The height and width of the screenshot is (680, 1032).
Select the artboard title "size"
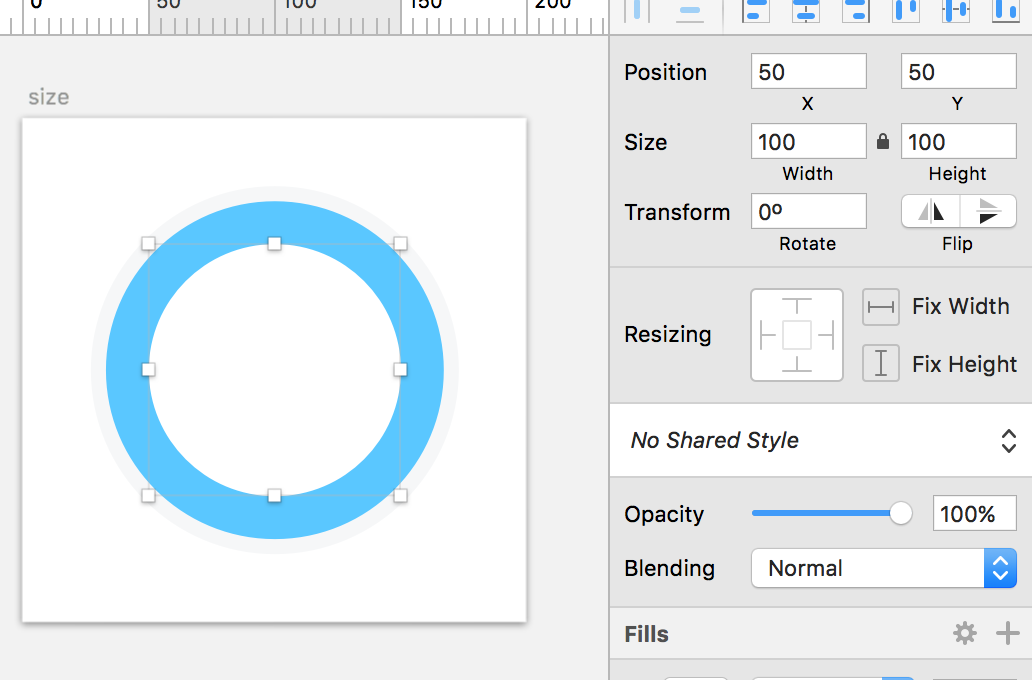click(x=48, y=97)
